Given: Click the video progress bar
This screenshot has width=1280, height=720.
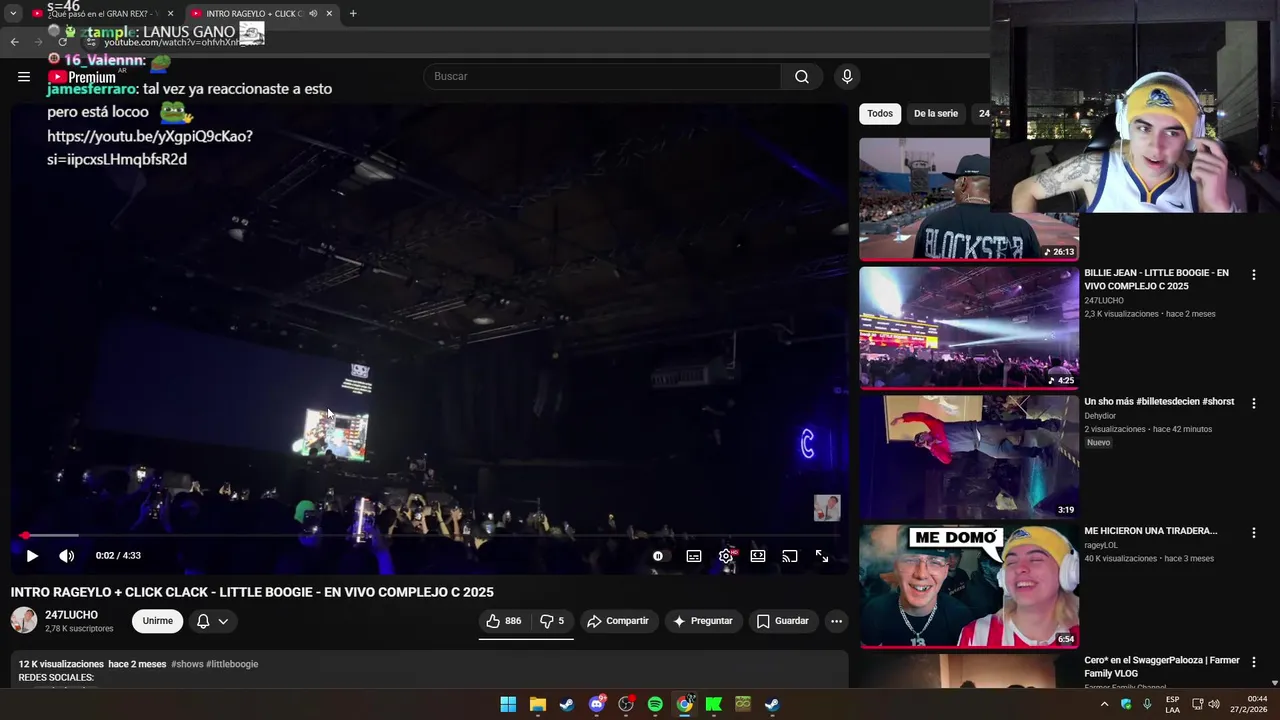Looking at the screenshot, I should pos(430,536).
